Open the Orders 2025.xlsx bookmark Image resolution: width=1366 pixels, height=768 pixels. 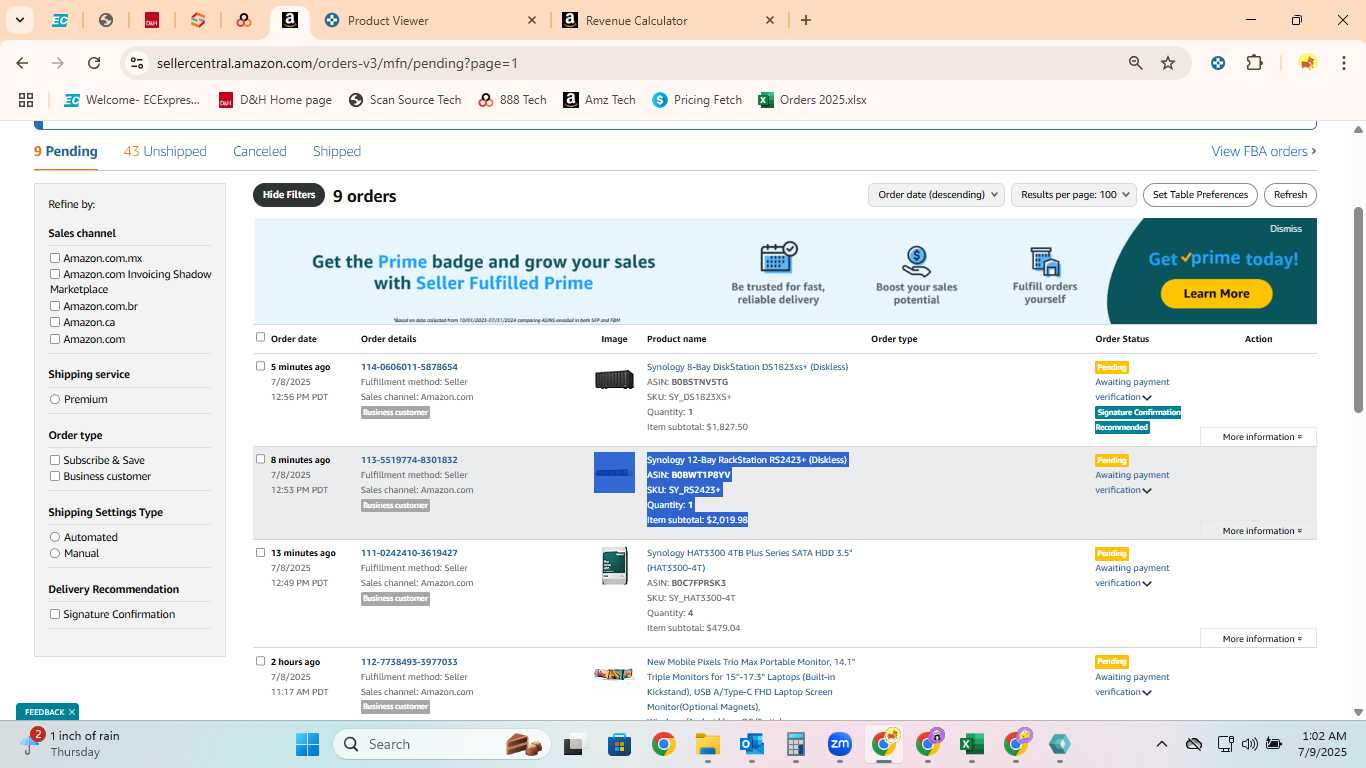[x=812, y=100]
